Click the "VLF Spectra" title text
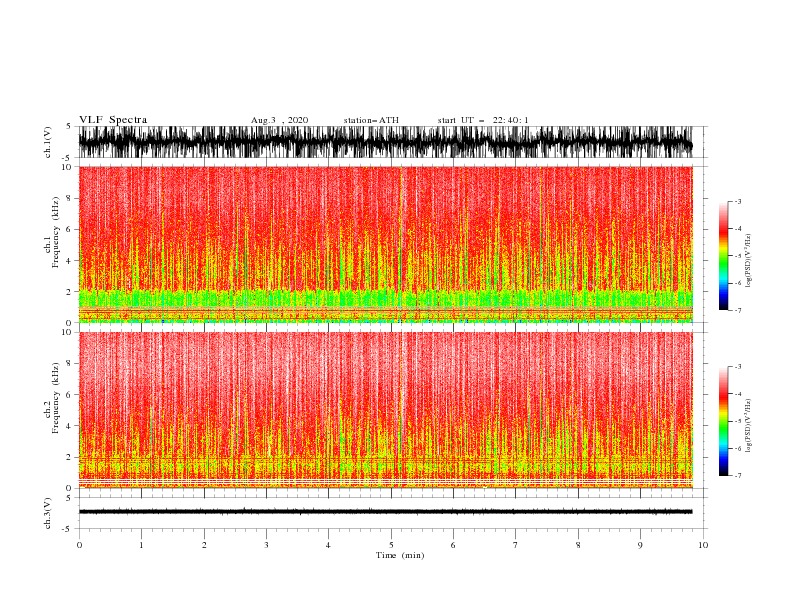The width and height of the screenshot is (792, 612). 113,120
